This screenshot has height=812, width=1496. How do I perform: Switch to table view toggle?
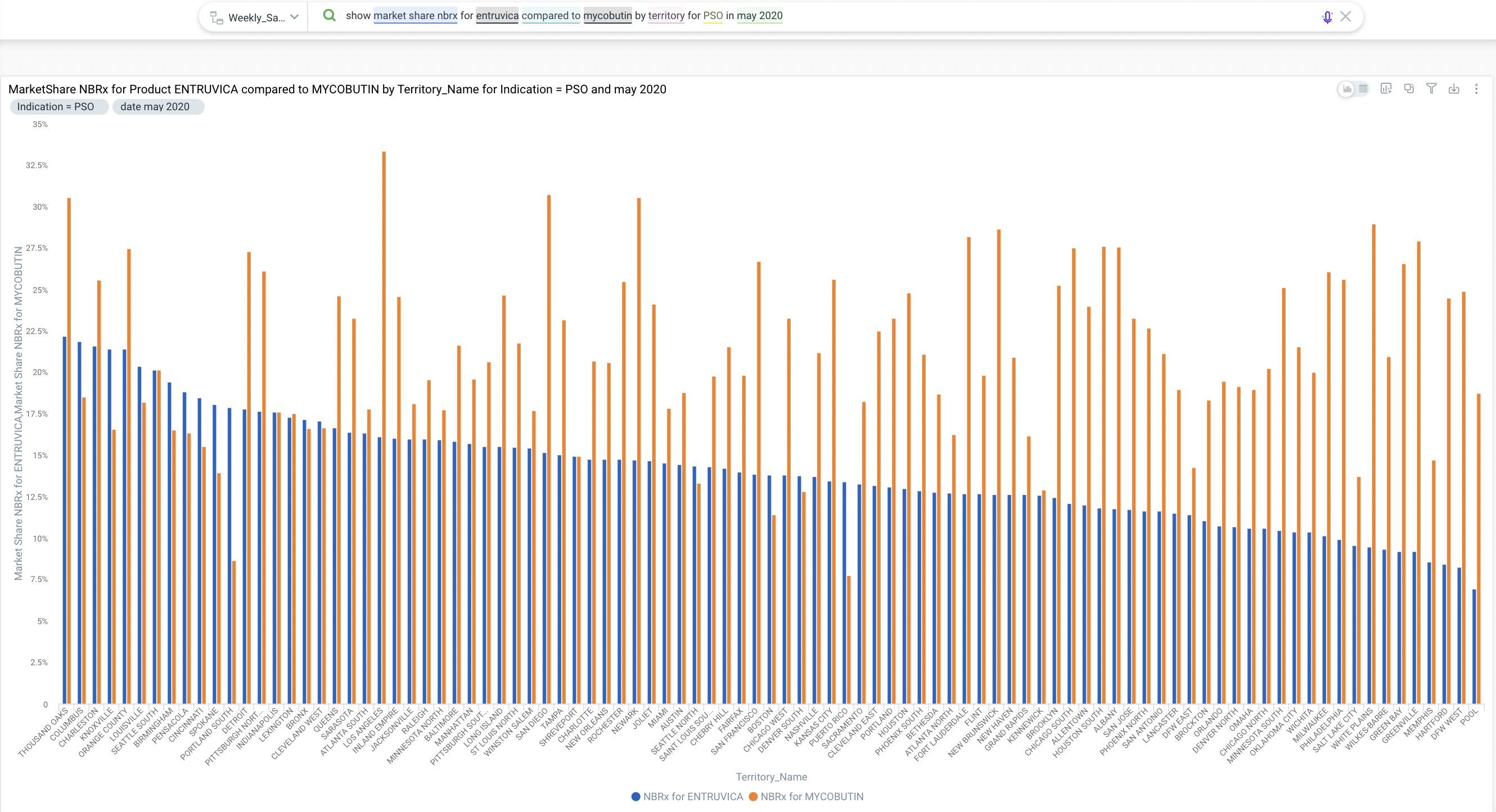tap(1363, 89)
